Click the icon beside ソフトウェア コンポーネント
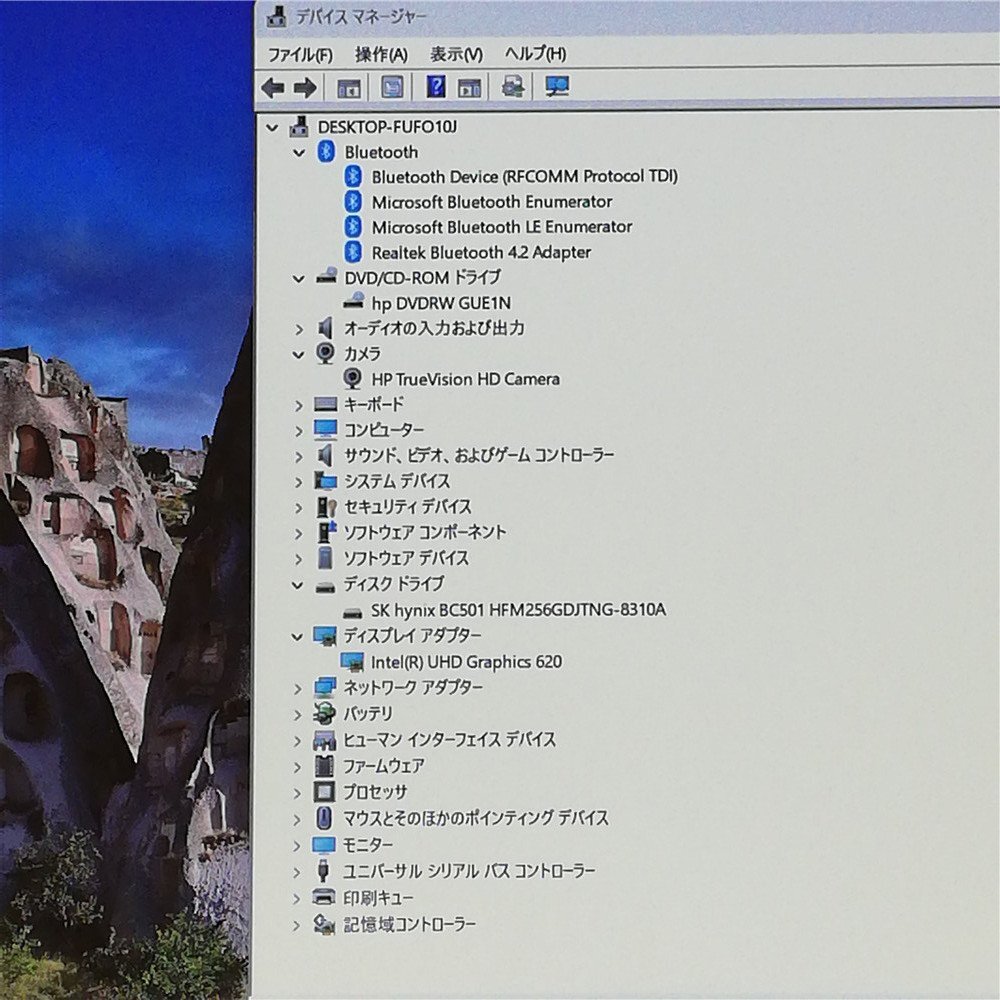Screen dimensions: 1000x1000 pyautogui.click(x=327, y=533)
